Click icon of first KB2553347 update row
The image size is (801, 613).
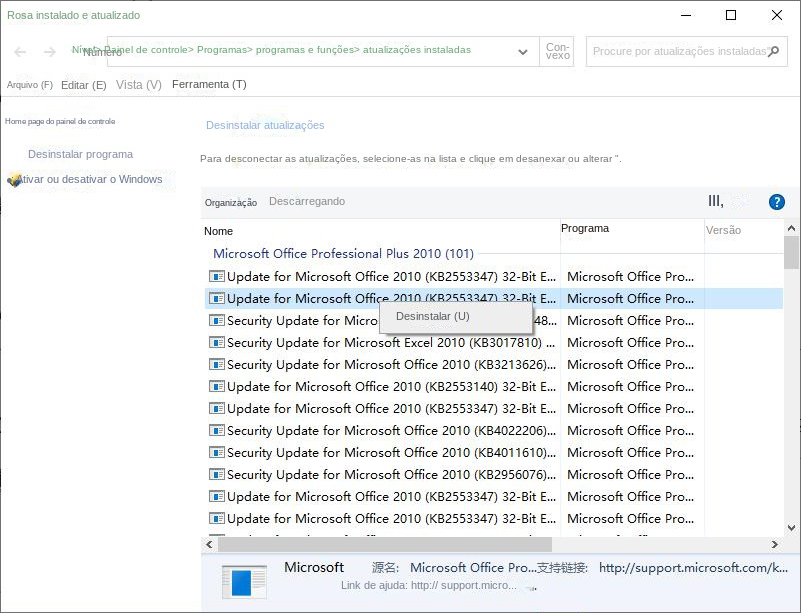pyautogui.click(x=217, y=276)
